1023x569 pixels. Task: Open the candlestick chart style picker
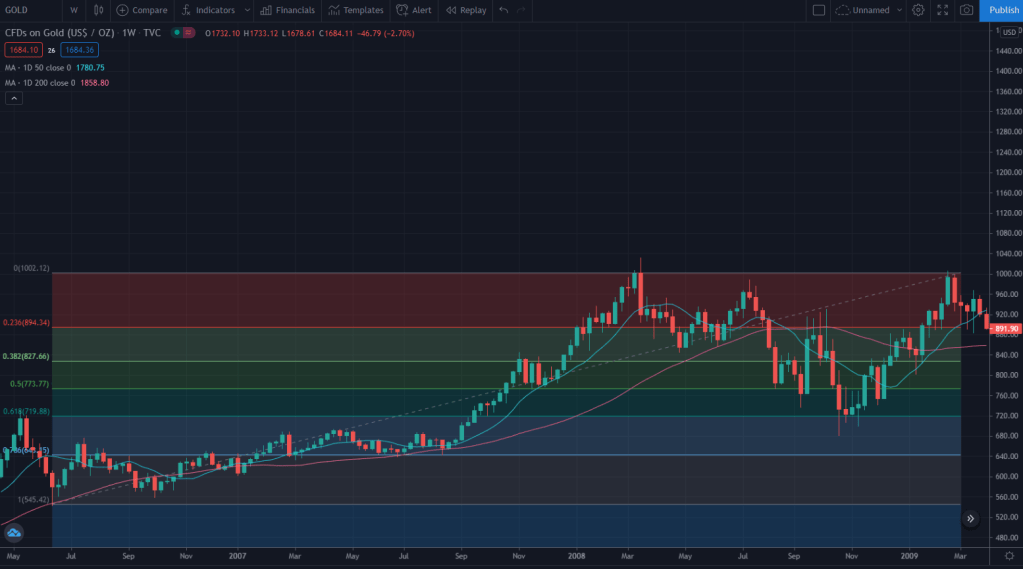pos(97,10)
